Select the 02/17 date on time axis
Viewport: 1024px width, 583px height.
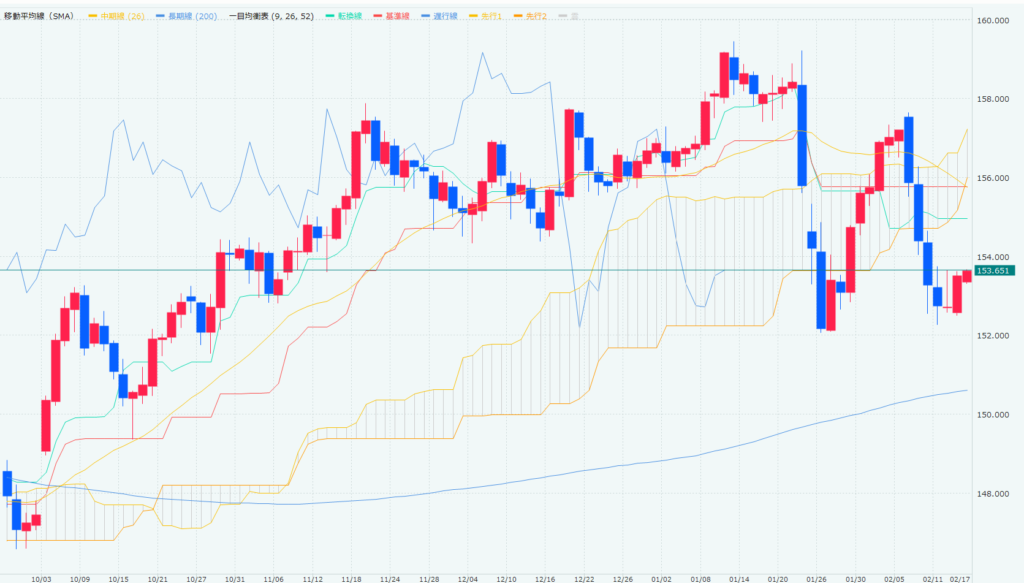tap(959, 577)
